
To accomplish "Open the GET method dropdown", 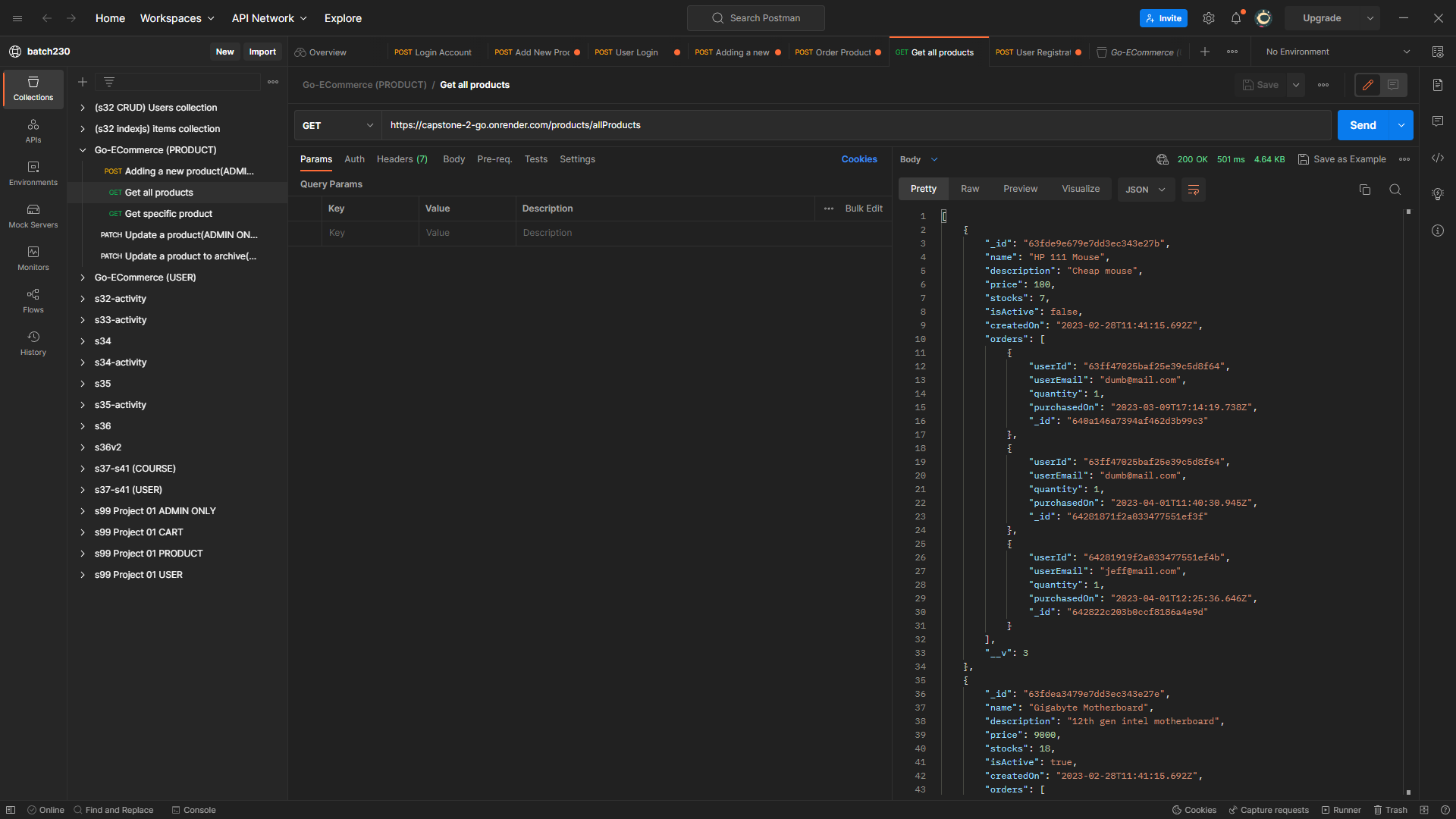I will coord(337,125).
